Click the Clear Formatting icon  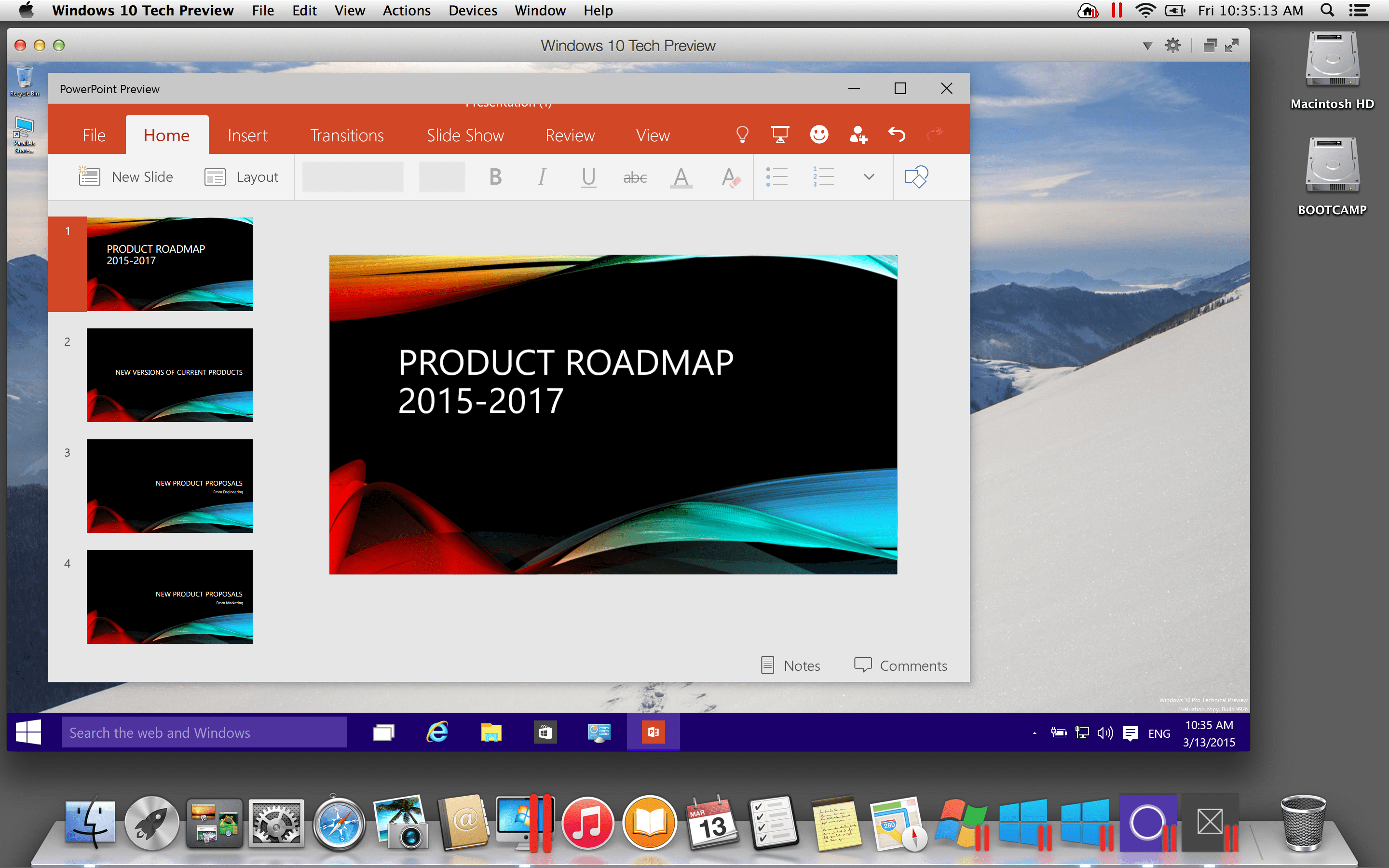[731, 177]
